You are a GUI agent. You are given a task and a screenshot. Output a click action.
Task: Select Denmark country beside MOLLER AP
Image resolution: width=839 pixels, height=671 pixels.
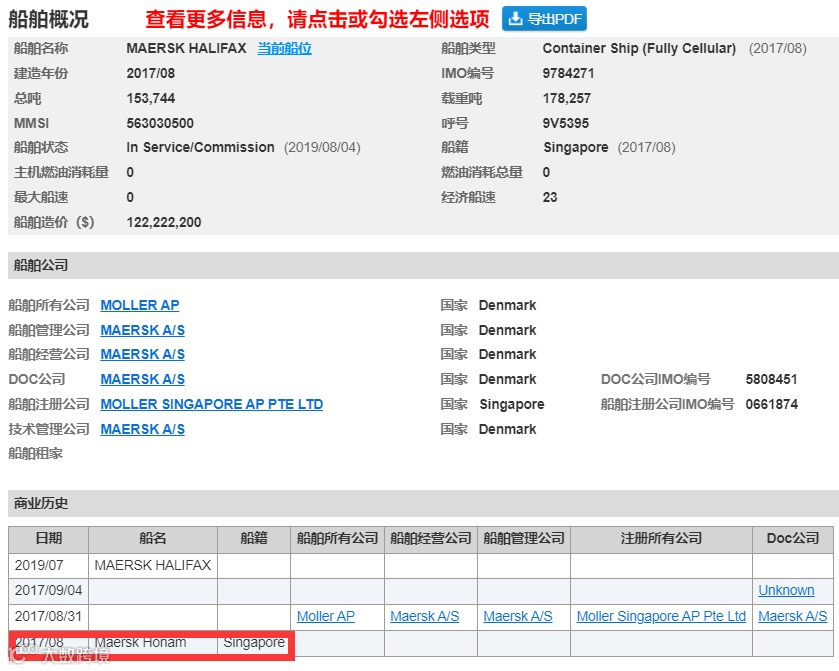click(x=507, y=305)
